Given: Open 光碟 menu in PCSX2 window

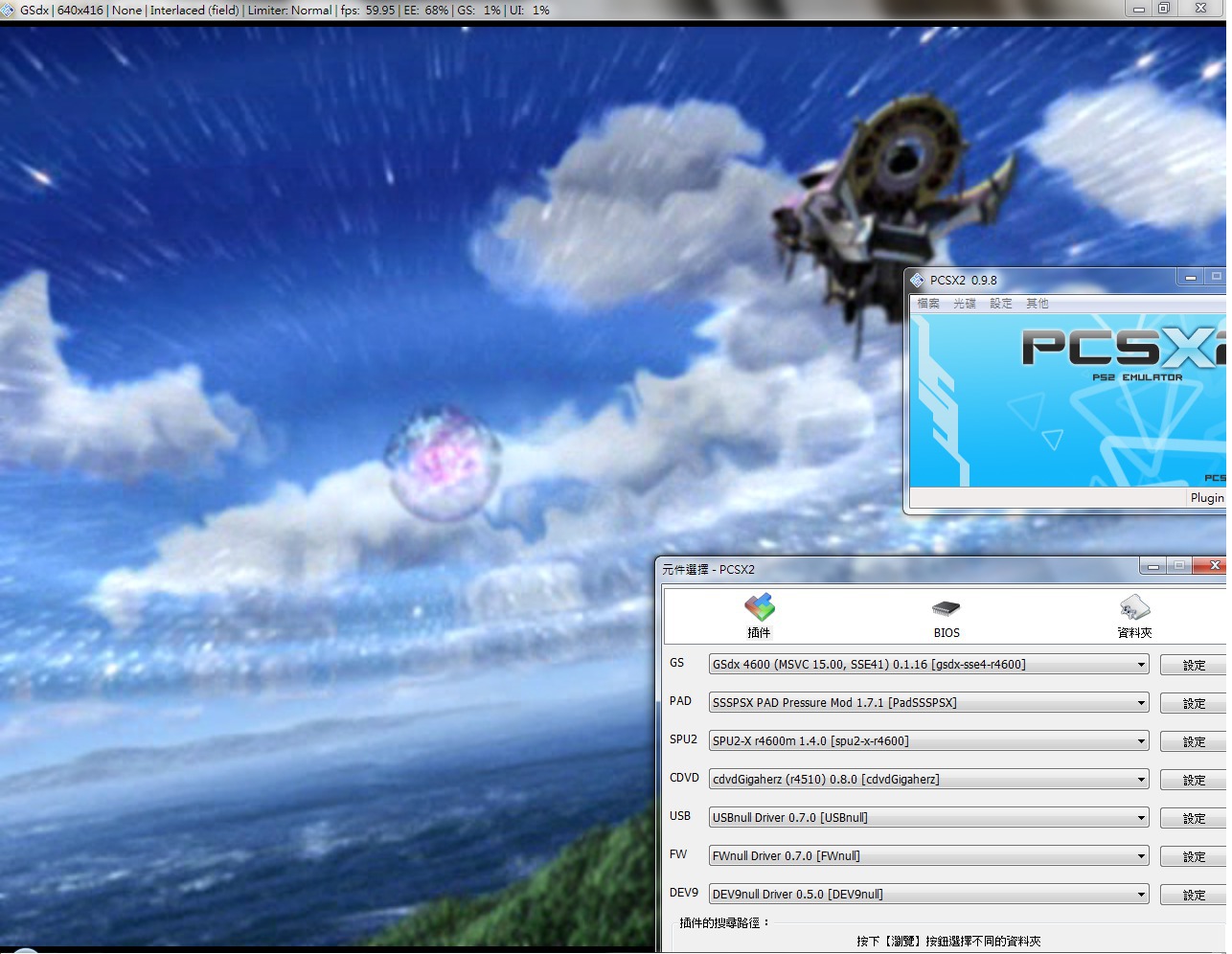Looking at the screenshot, I should pyautogui.click(x=965, y=304).
